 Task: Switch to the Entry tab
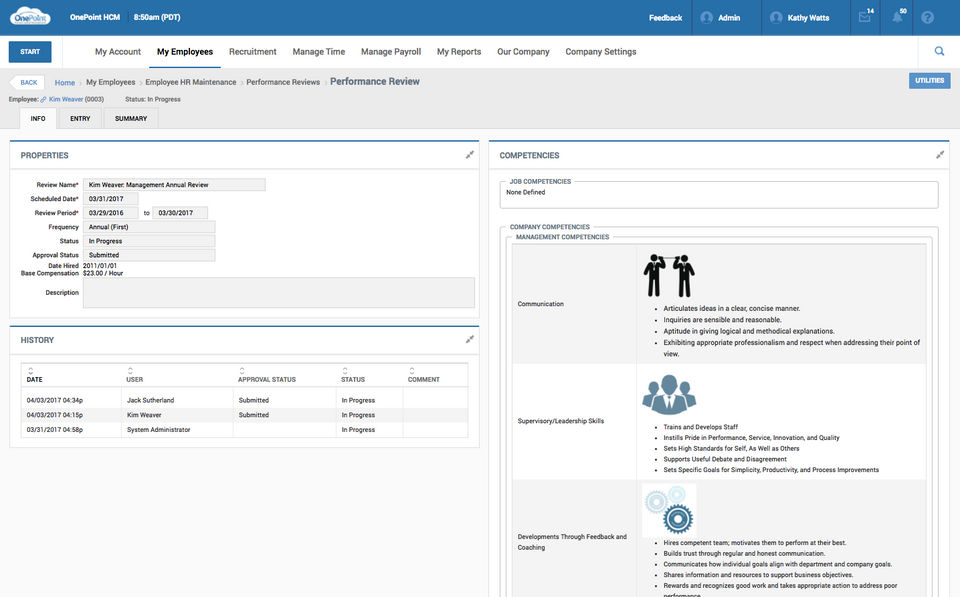[80, 119]
